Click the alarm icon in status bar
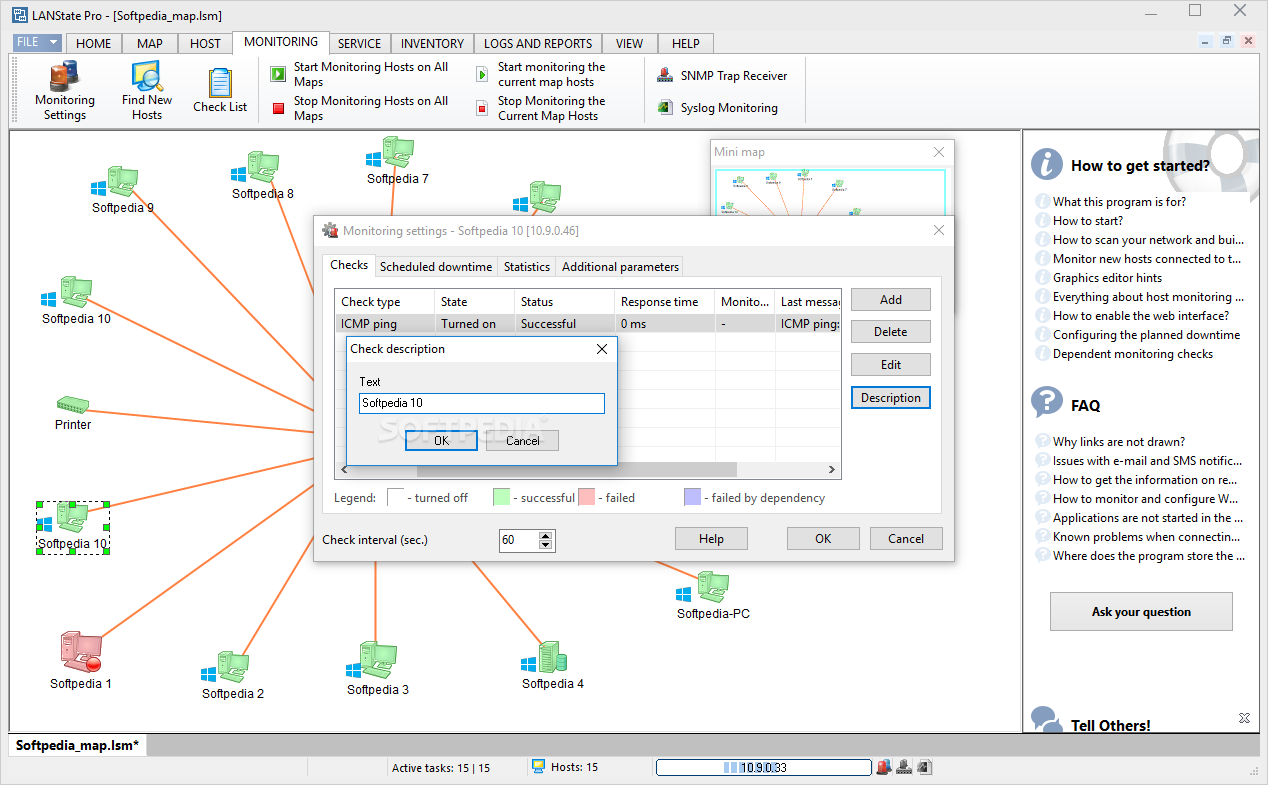The width and height of the screenshot is (1268, 785). (884, 767)
